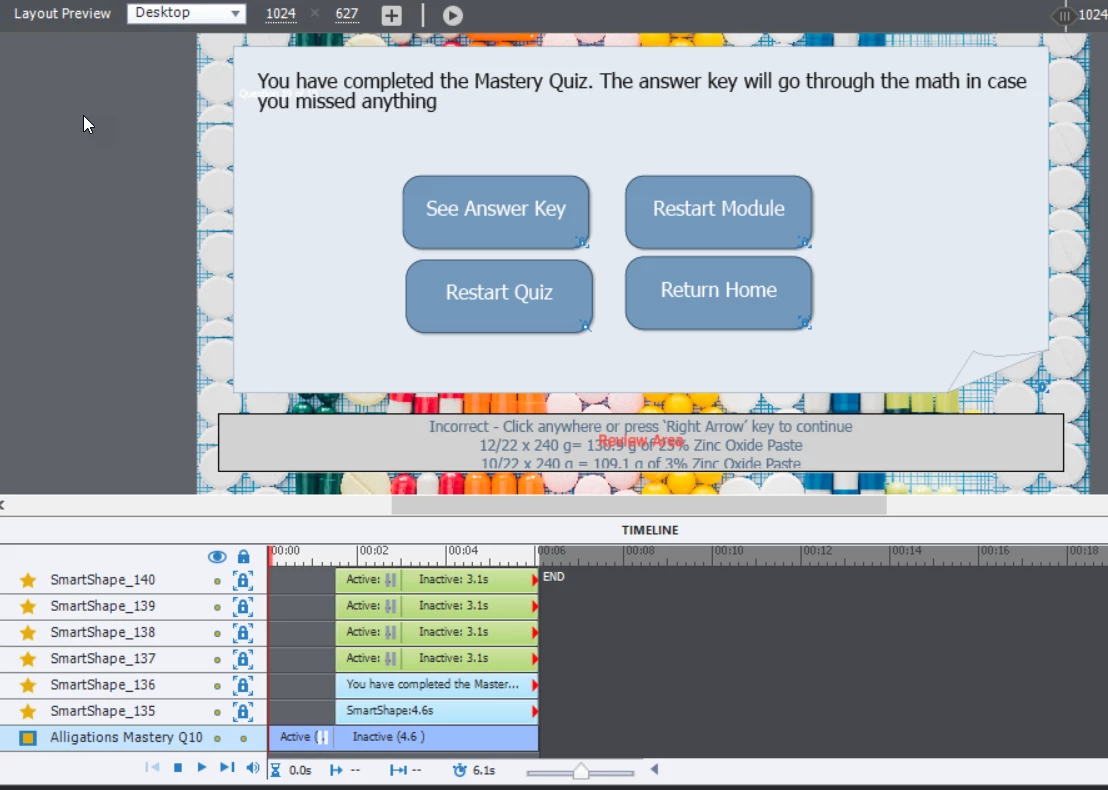Click the 1024 breakpoint slider handle
Screen dimensions: 1108x790
[x=1064, y=16]
